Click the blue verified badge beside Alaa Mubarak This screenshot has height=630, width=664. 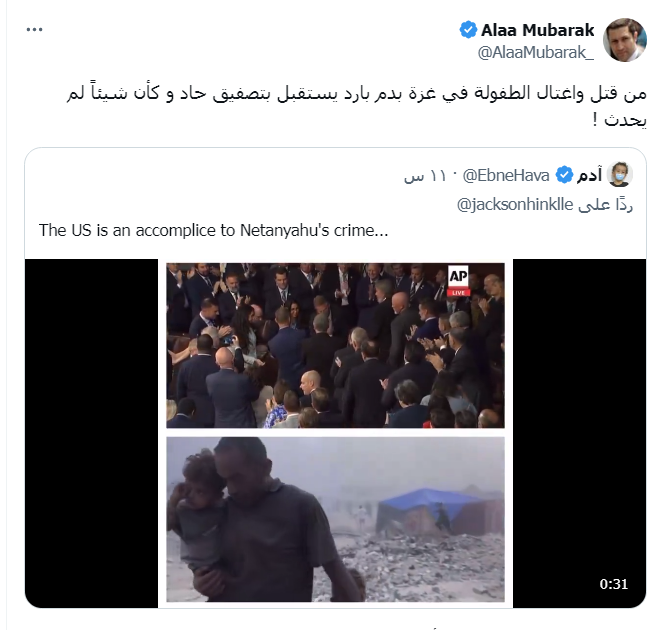(468, 30)
